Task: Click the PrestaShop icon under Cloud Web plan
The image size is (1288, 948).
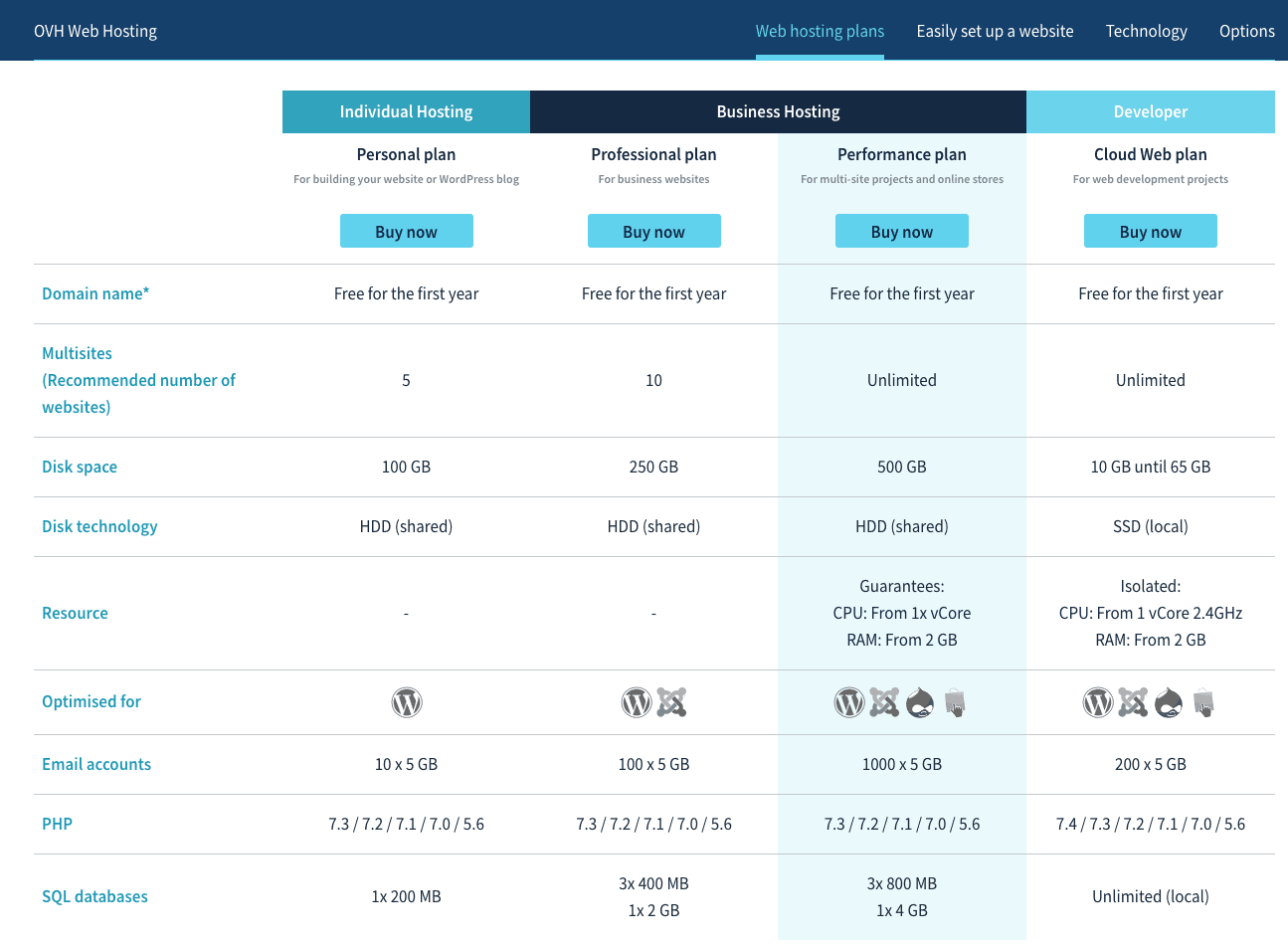Action: 1203,702
